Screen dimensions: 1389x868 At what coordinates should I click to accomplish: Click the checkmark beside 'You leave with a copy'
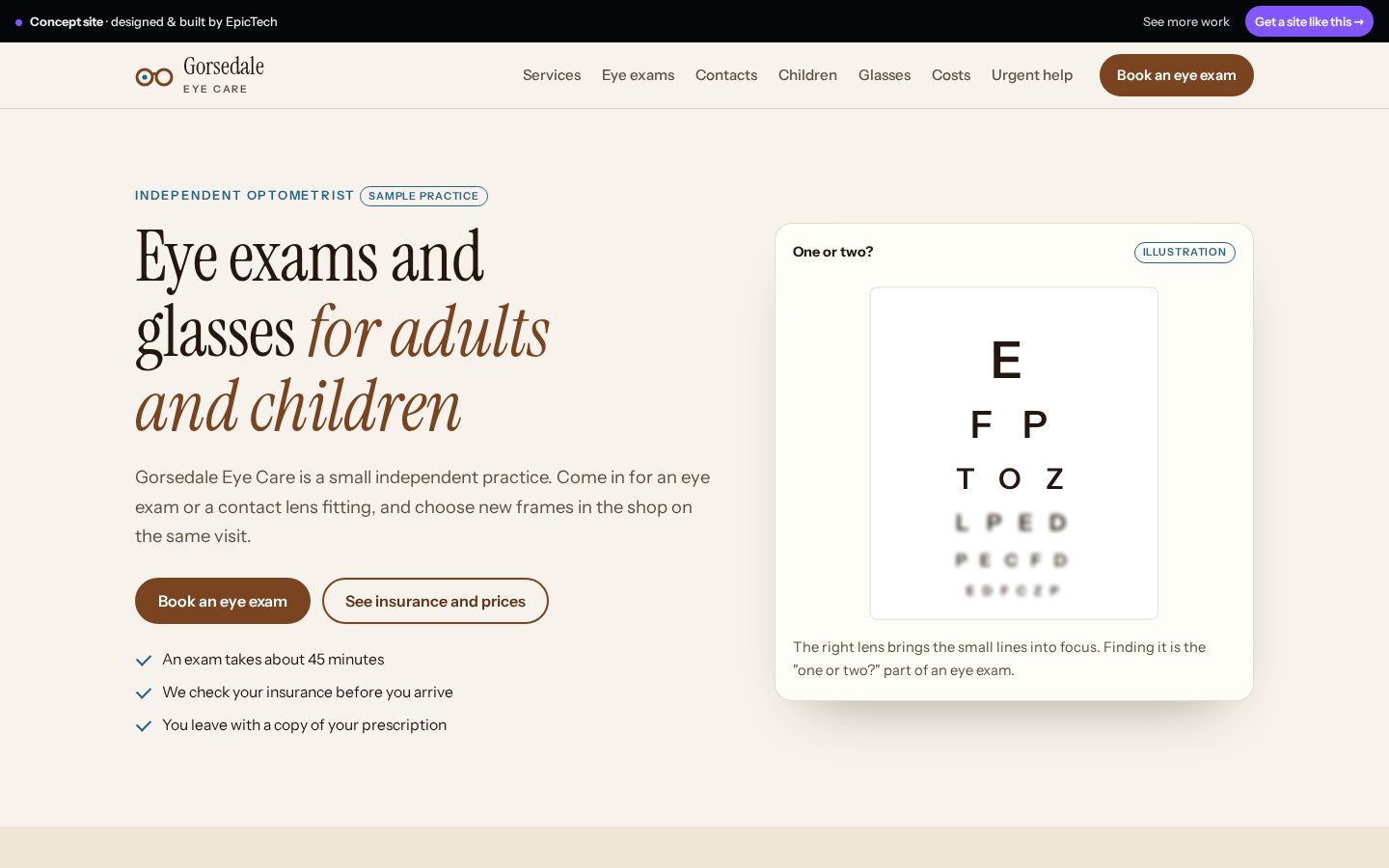click(144, 726)
